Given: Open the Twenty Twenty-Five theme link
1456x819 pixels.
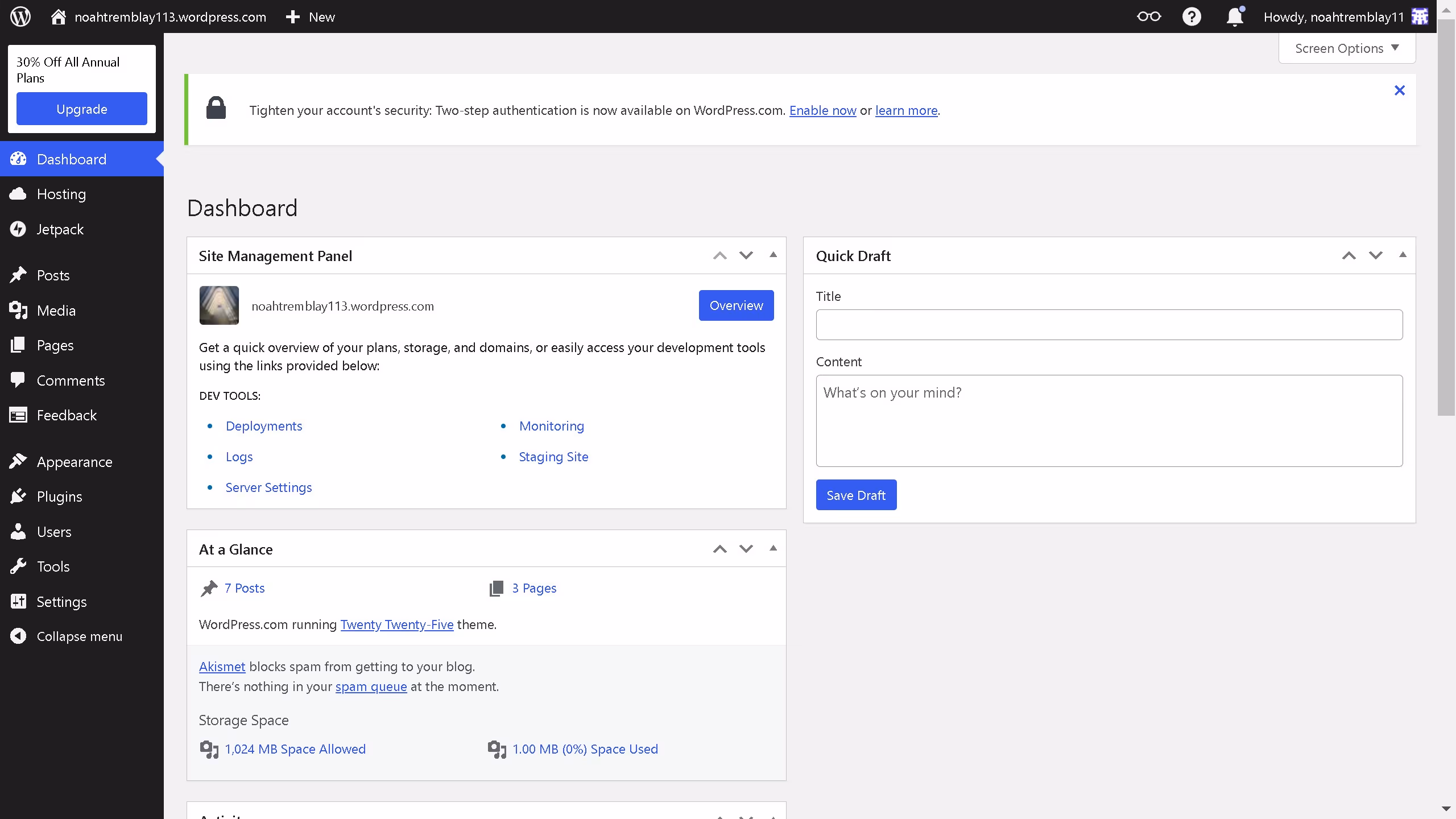Looking at the screenshot, I should click(x=396, y=624).
